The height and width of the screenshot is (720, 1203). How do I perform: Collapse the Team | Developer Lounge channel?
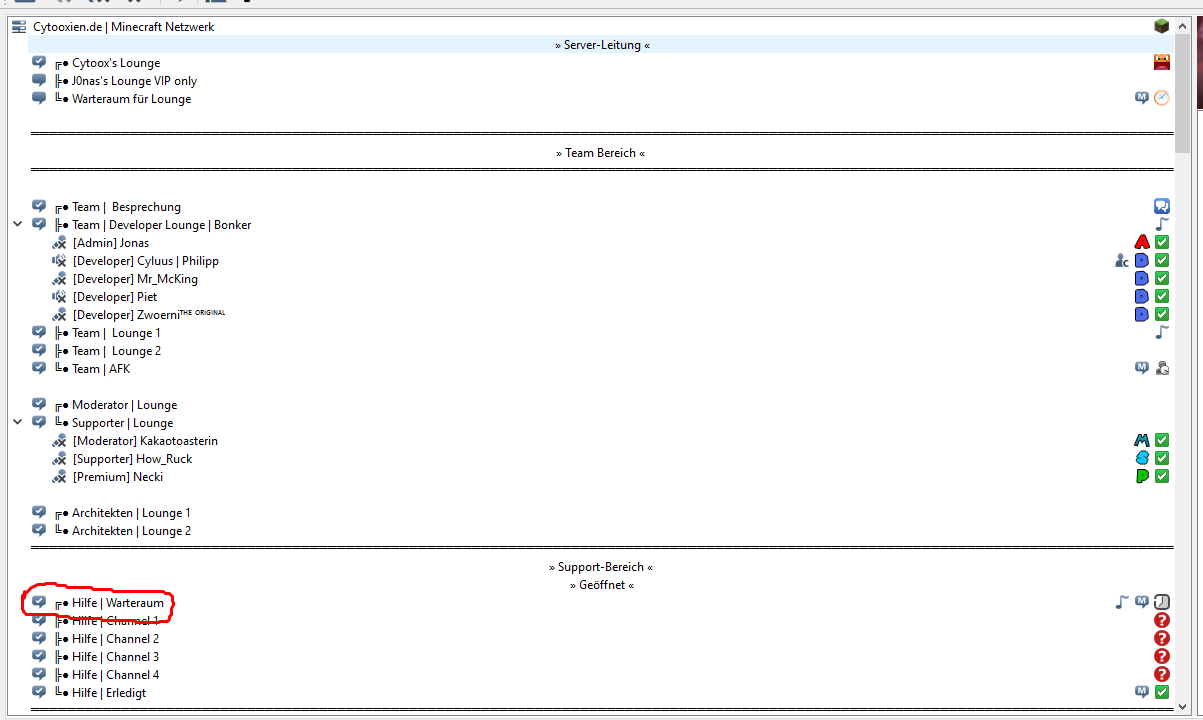17,224
